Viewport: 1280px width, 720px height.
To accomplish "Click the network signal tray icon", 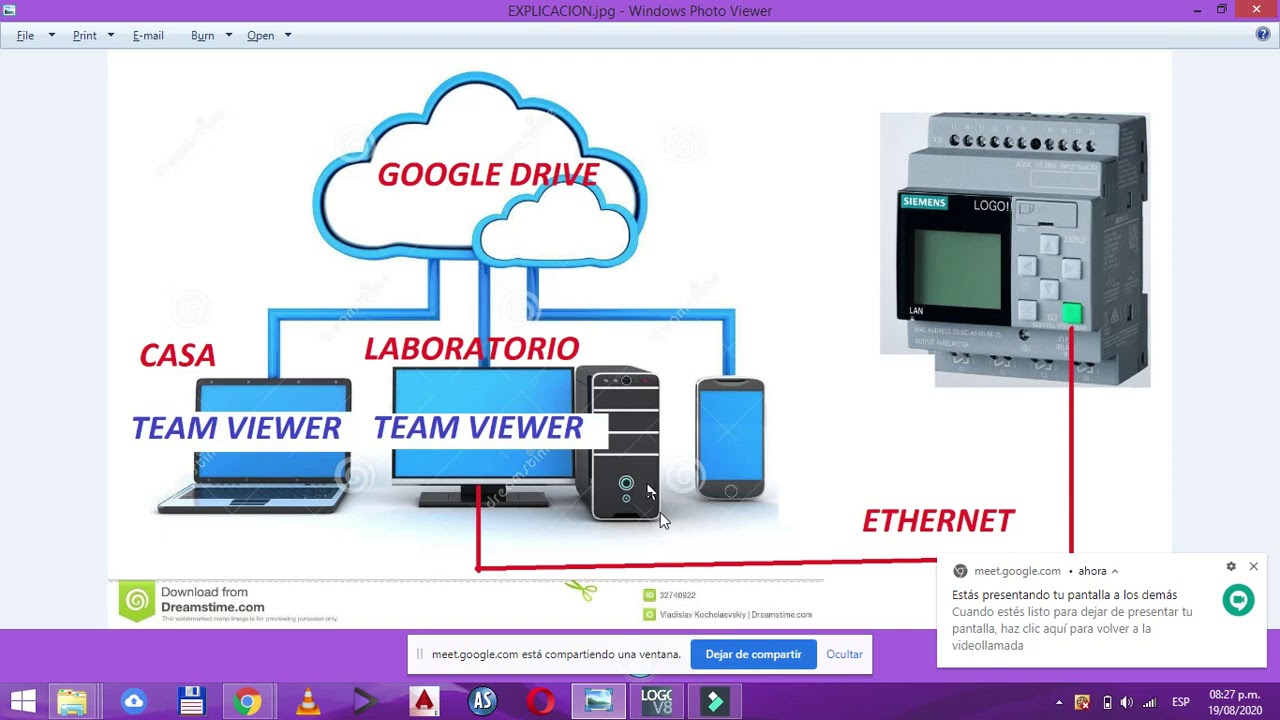I will [1150, 702].
